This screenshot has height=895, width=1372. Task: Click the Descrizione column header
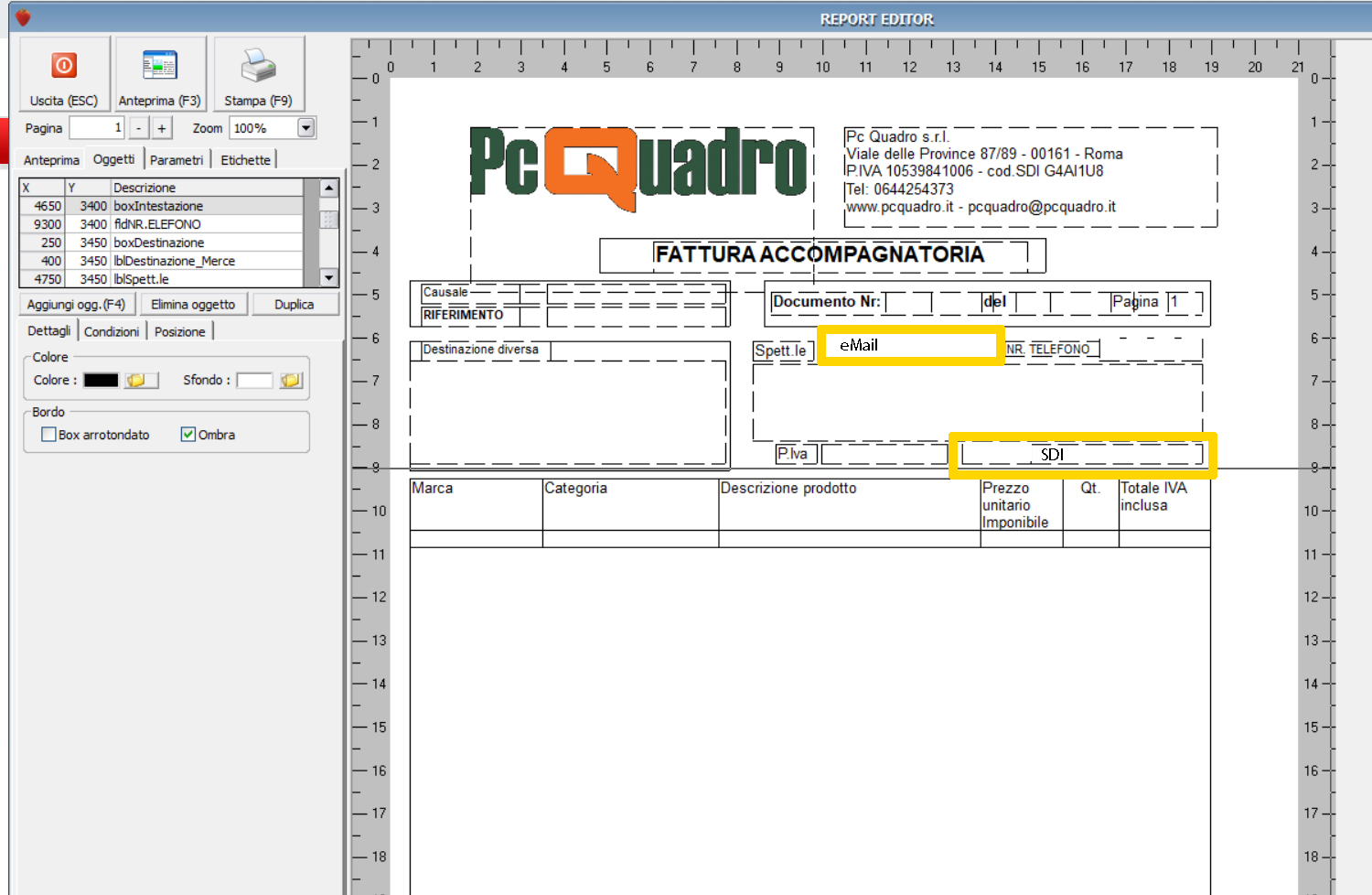pos(207,188)
